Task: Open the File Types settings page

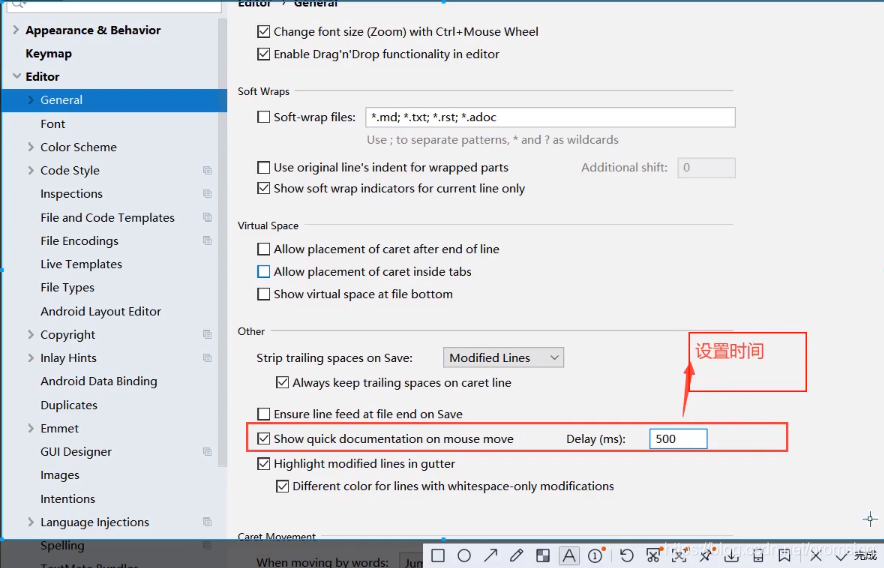Action: point(67,288)
